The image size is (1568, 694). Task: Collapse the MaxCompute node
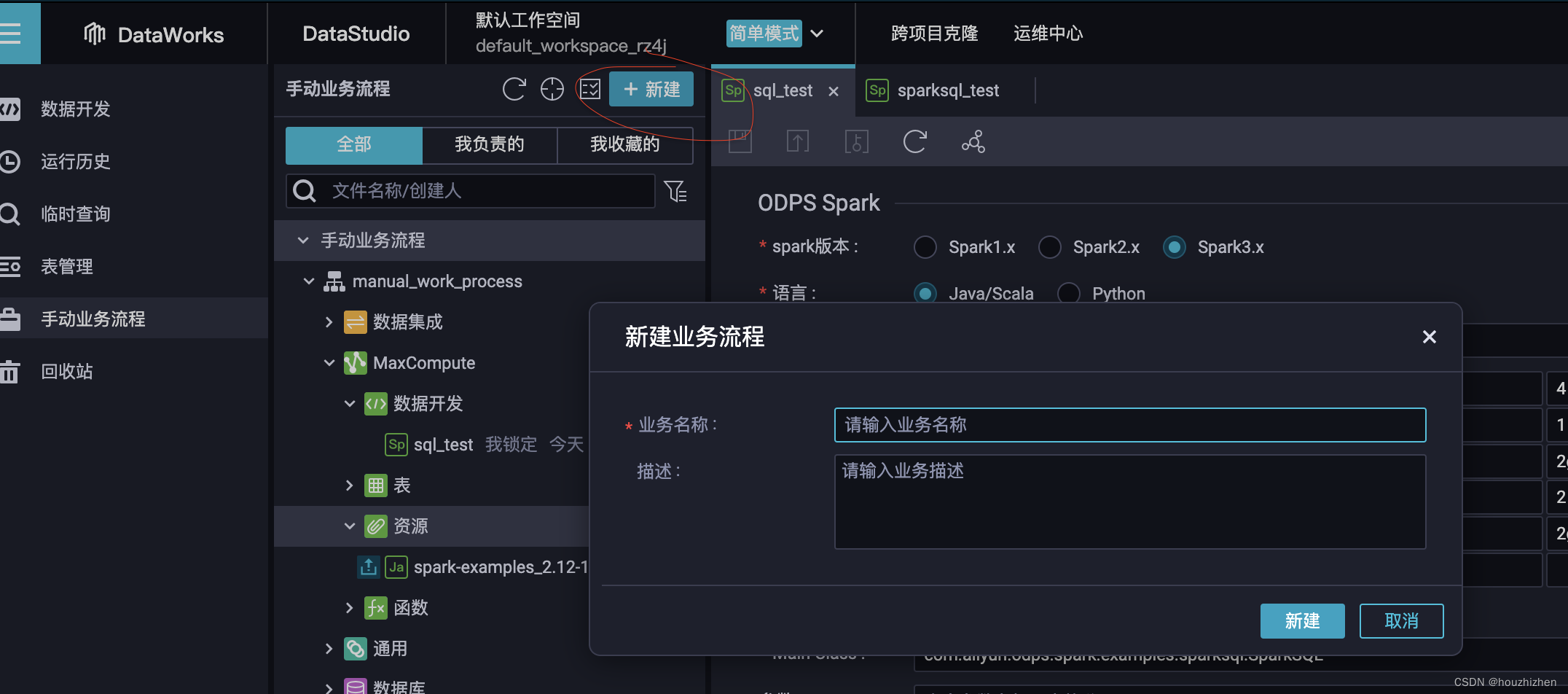(329, 362)
